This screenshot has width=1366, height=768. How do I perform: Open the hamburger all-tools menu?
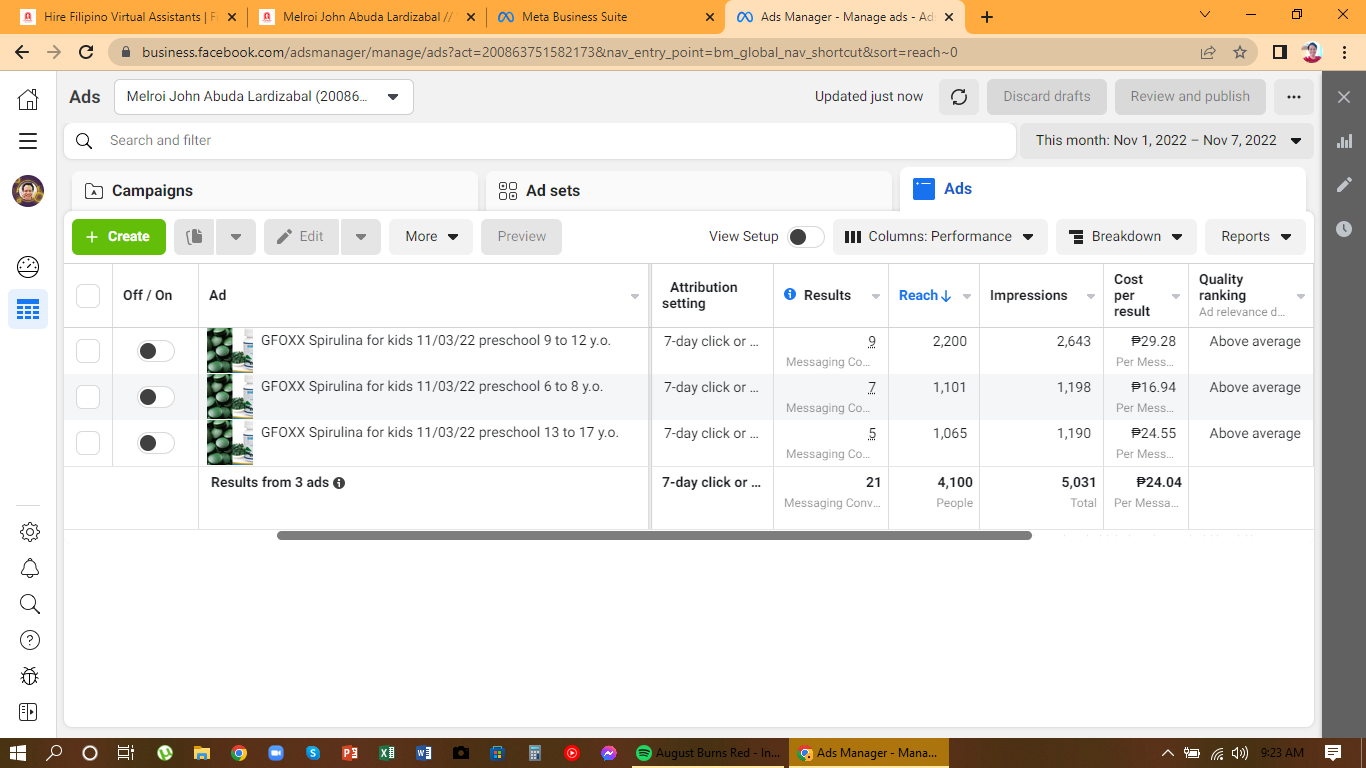point(28,141)
